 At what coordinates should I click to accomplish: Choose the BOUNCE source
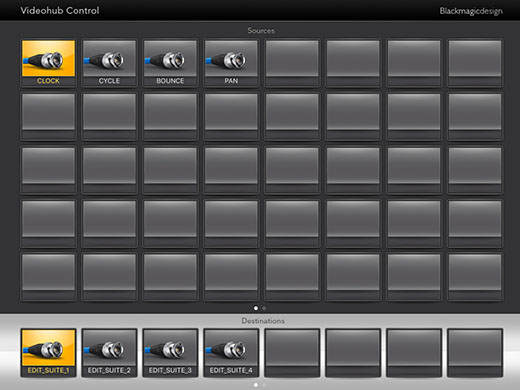(170, 63)
